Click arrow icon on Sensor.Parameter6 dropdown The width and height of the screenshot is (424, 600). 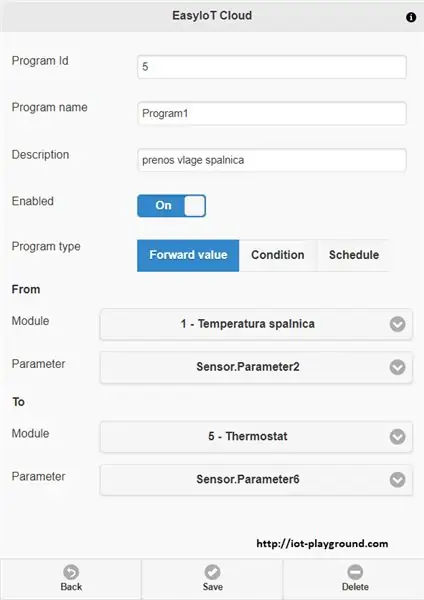[x=398, y=479]
